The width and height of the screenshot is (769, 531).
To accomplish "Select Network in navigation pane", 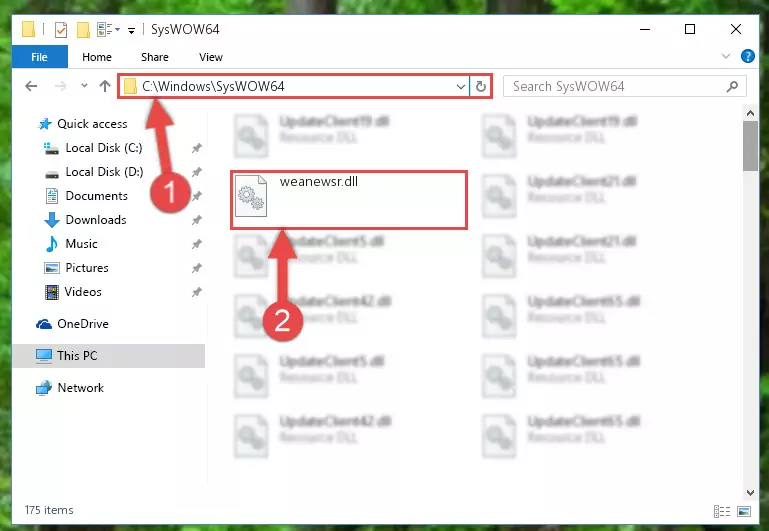I will point(80,387).
